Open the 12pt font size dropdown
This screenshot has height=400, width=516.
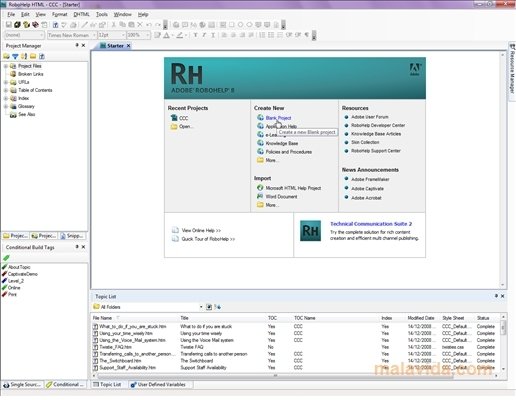pos(123,35)
